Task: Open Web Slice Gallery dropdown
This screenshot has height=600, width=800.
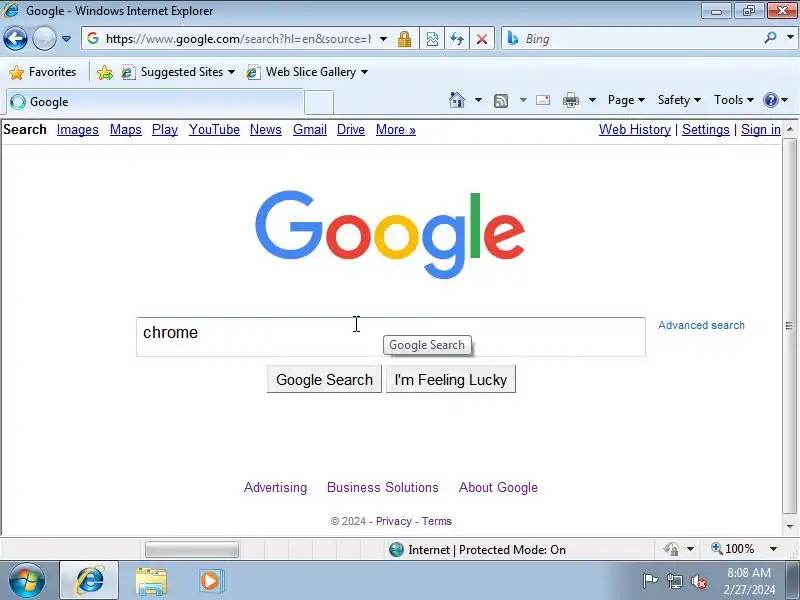Action: 307,72
